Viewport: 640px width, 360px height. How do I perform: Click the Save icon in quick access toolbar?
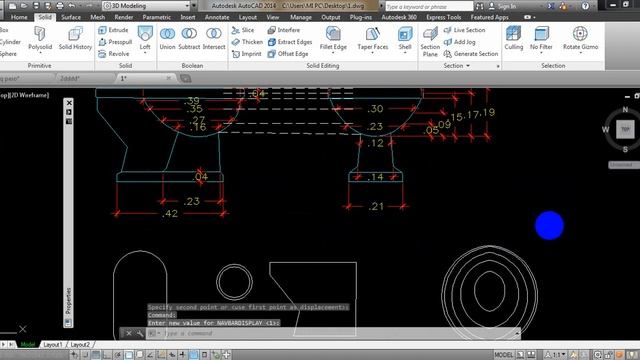click(36, 6)
